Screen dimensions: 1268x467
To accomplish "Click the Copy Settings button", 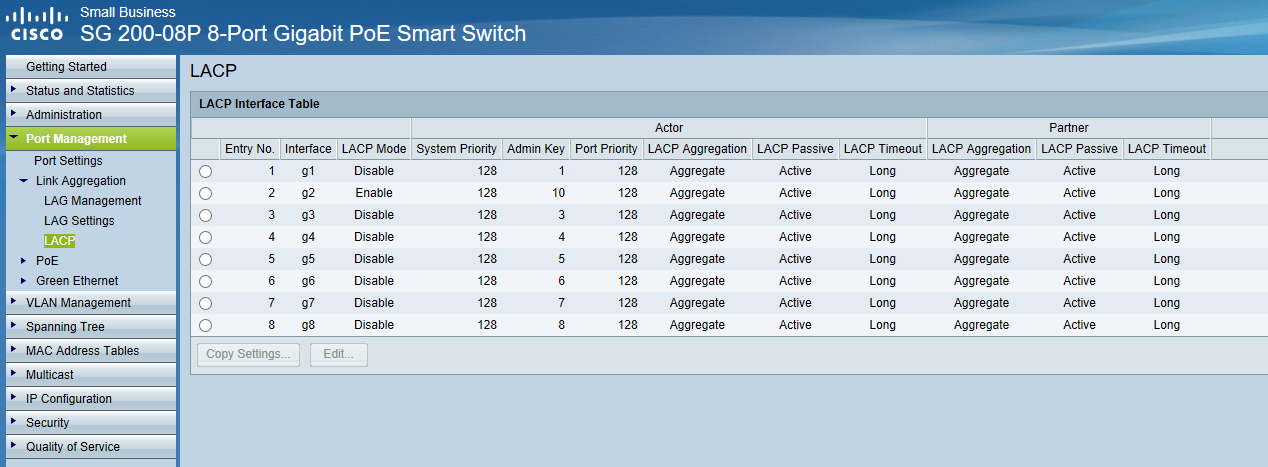I will pyautogui.click(x=248, y=354).
